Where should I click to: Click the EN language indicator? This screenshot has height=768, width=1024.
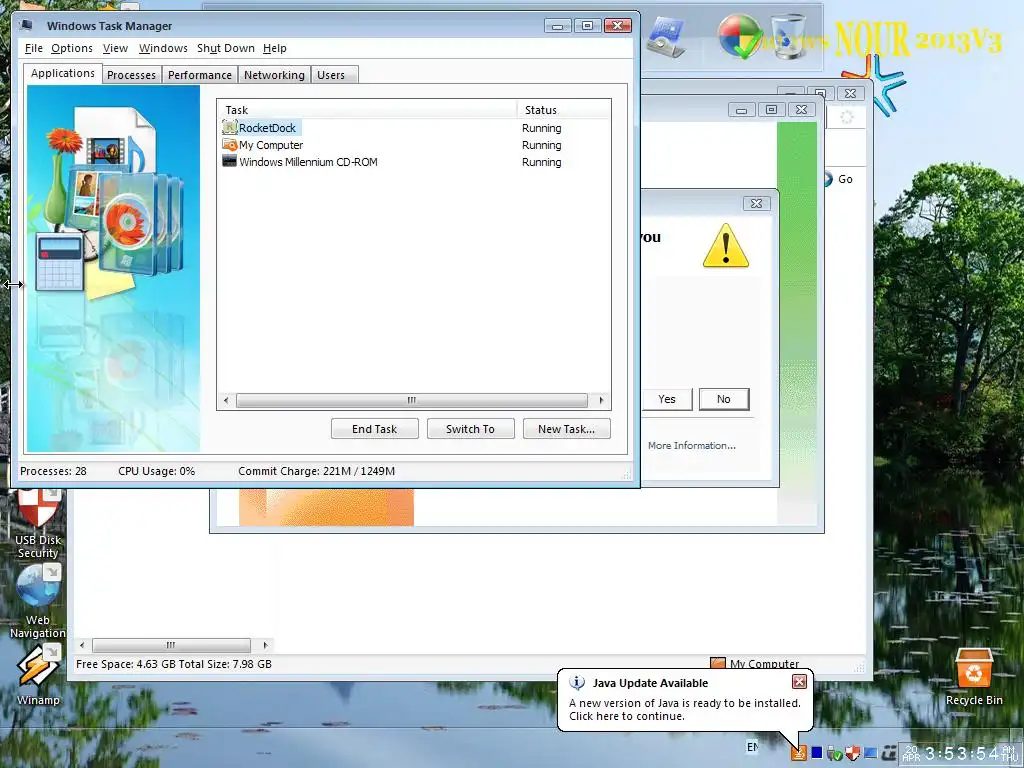click(752, 746)
